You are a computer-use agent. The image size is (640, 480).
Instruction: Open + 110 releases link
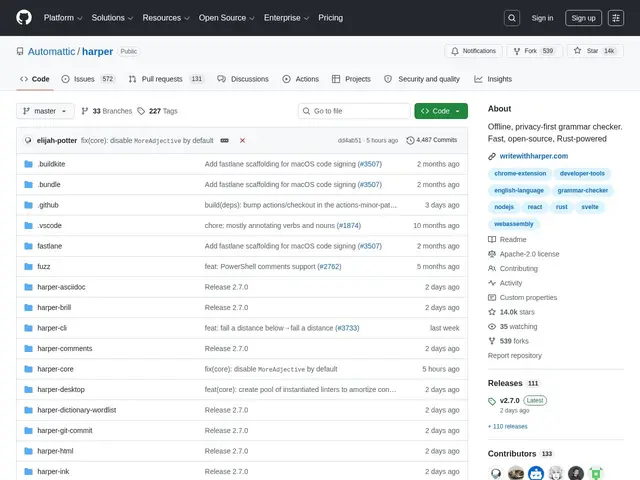click(x=508, y=427)
